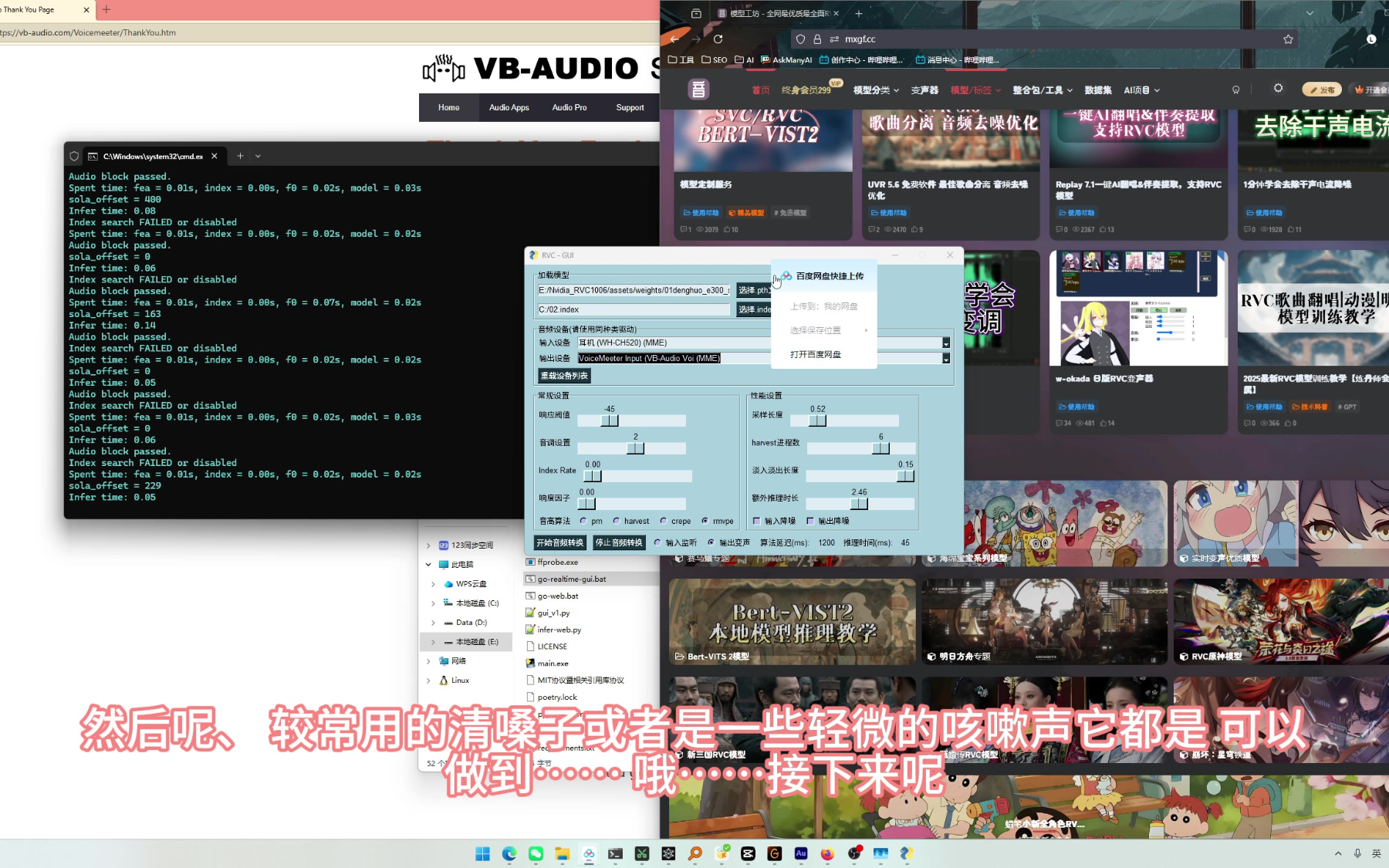
Task: Click the 选择 .pth file button
Action: click(x=754, y=290)
